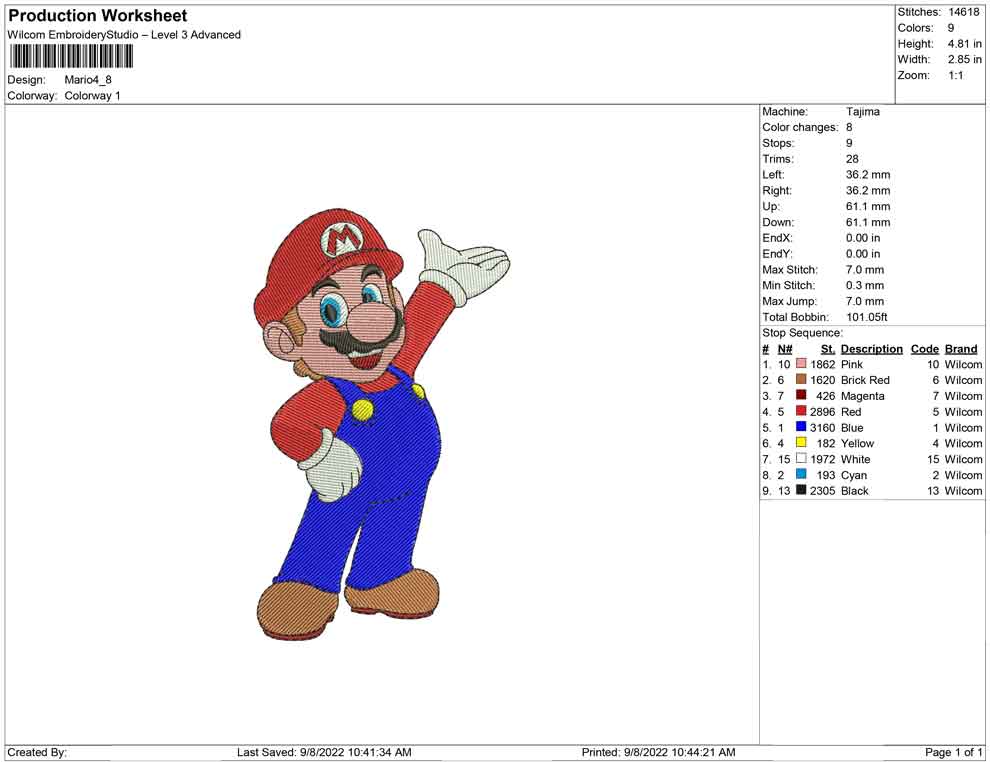This screenshot has height=762, width=990.
Task: Select the Code column header
Action: (x=924, y=349)
